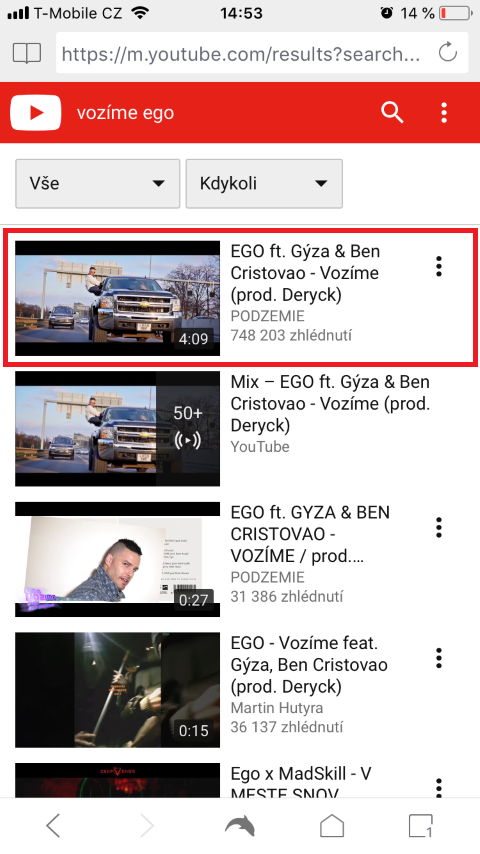
Task: Expand the Kdykoli time dropdown
Action: point(264,184)
